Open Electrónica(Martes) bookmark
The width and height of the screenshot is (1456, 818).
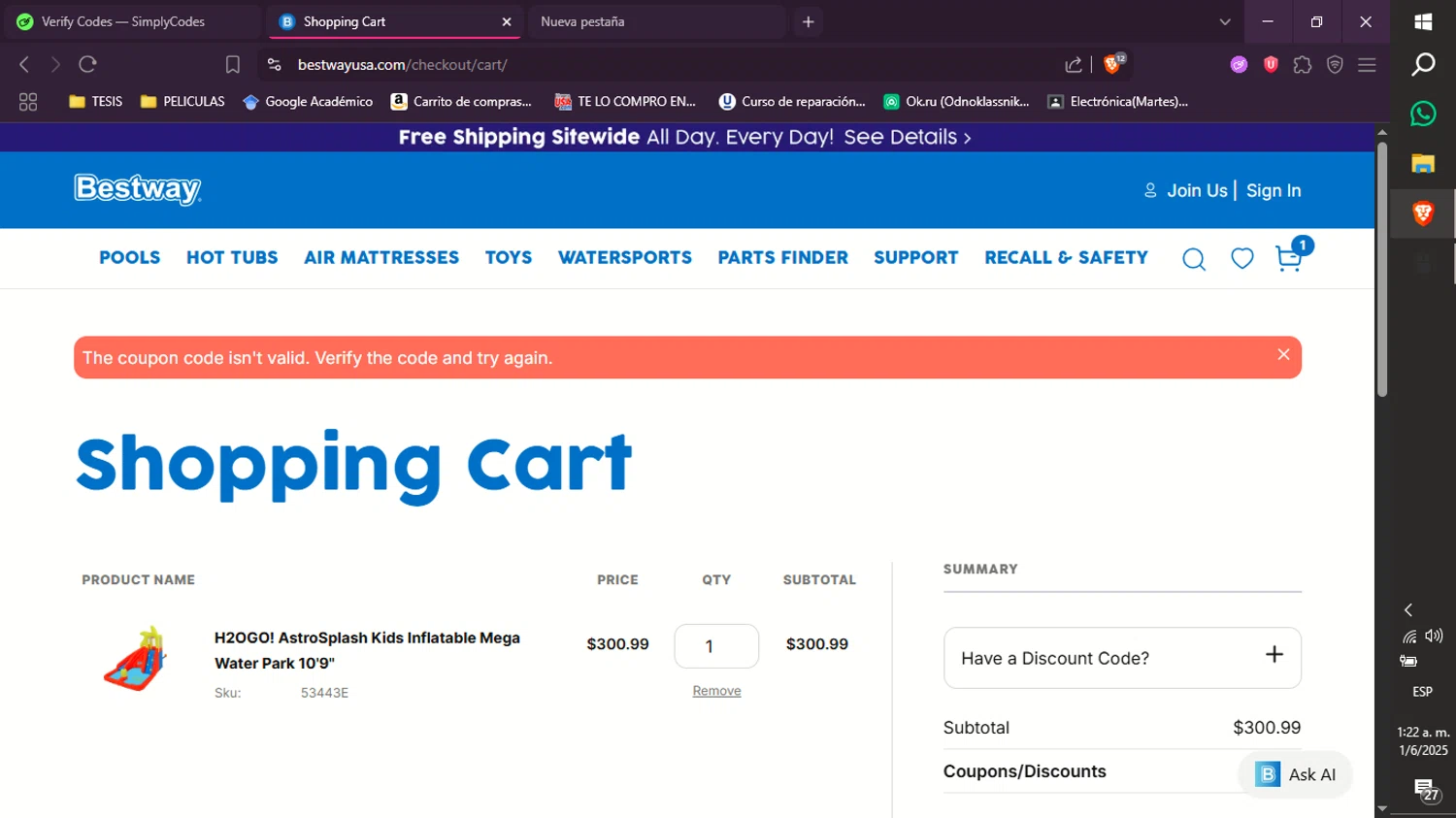pos(1117,101)
